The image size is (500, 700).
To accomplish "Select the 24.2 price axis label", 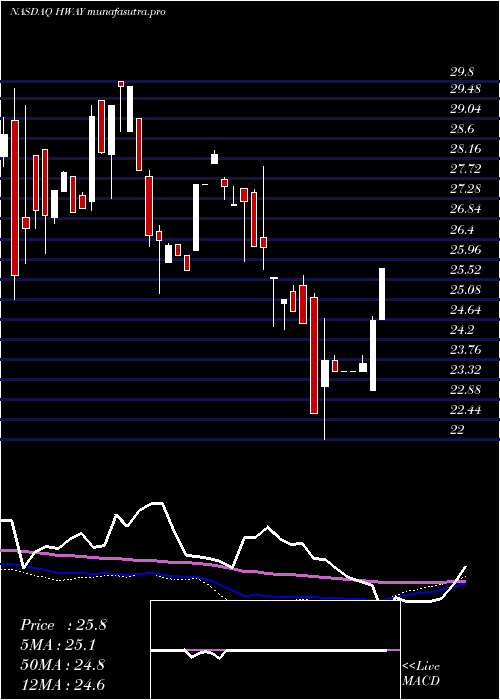I will 462,330.
